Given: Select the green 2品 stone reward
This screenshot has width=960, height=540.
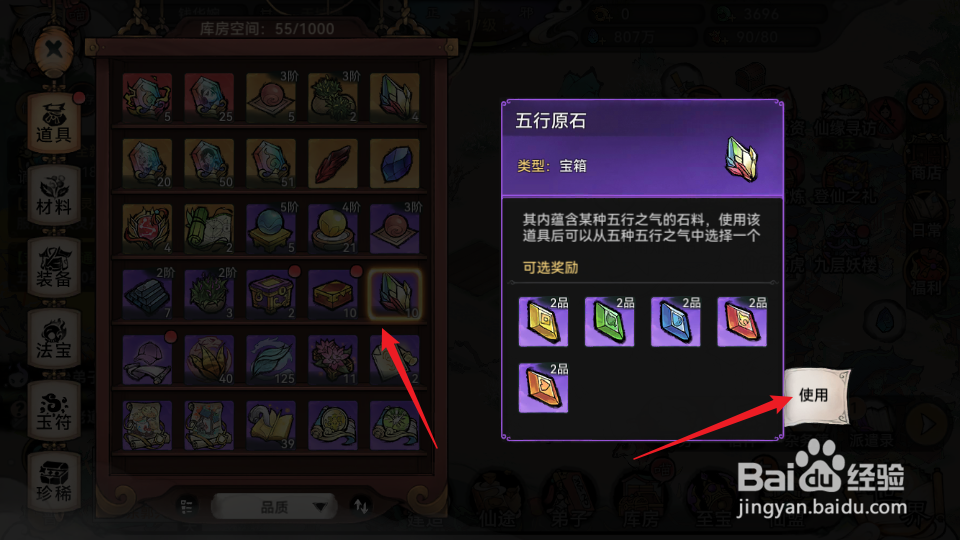Looking at the screenshot, I should (609, 322).
